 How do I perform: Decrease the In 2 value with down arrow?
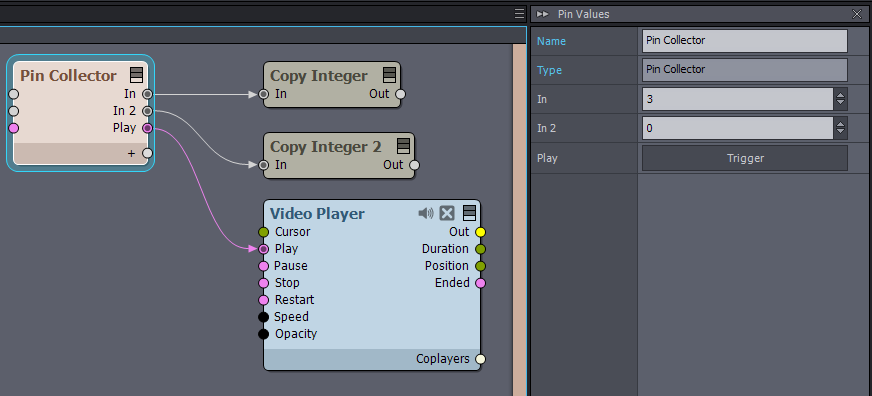840,132
